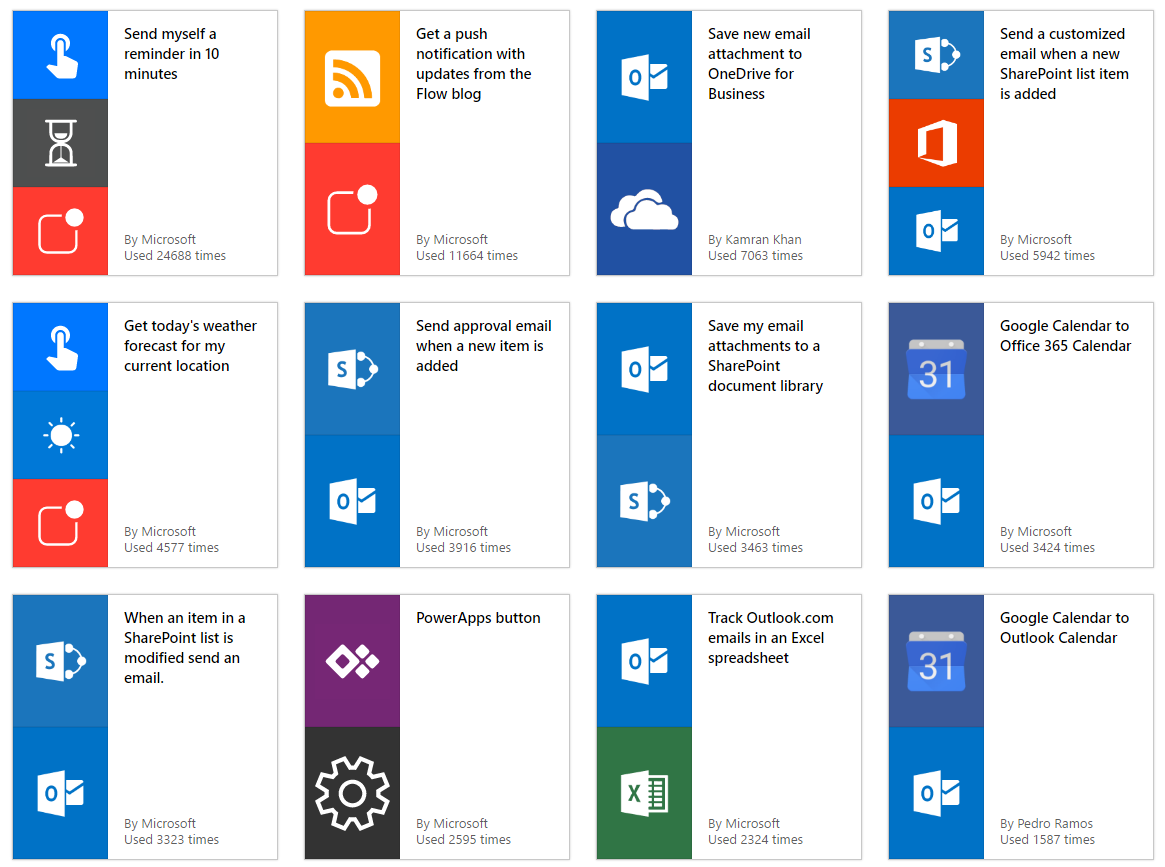Click the gear icon on the PowerApps button card
This screenshot has height=867, width=1165.
[x=352, y=793]
